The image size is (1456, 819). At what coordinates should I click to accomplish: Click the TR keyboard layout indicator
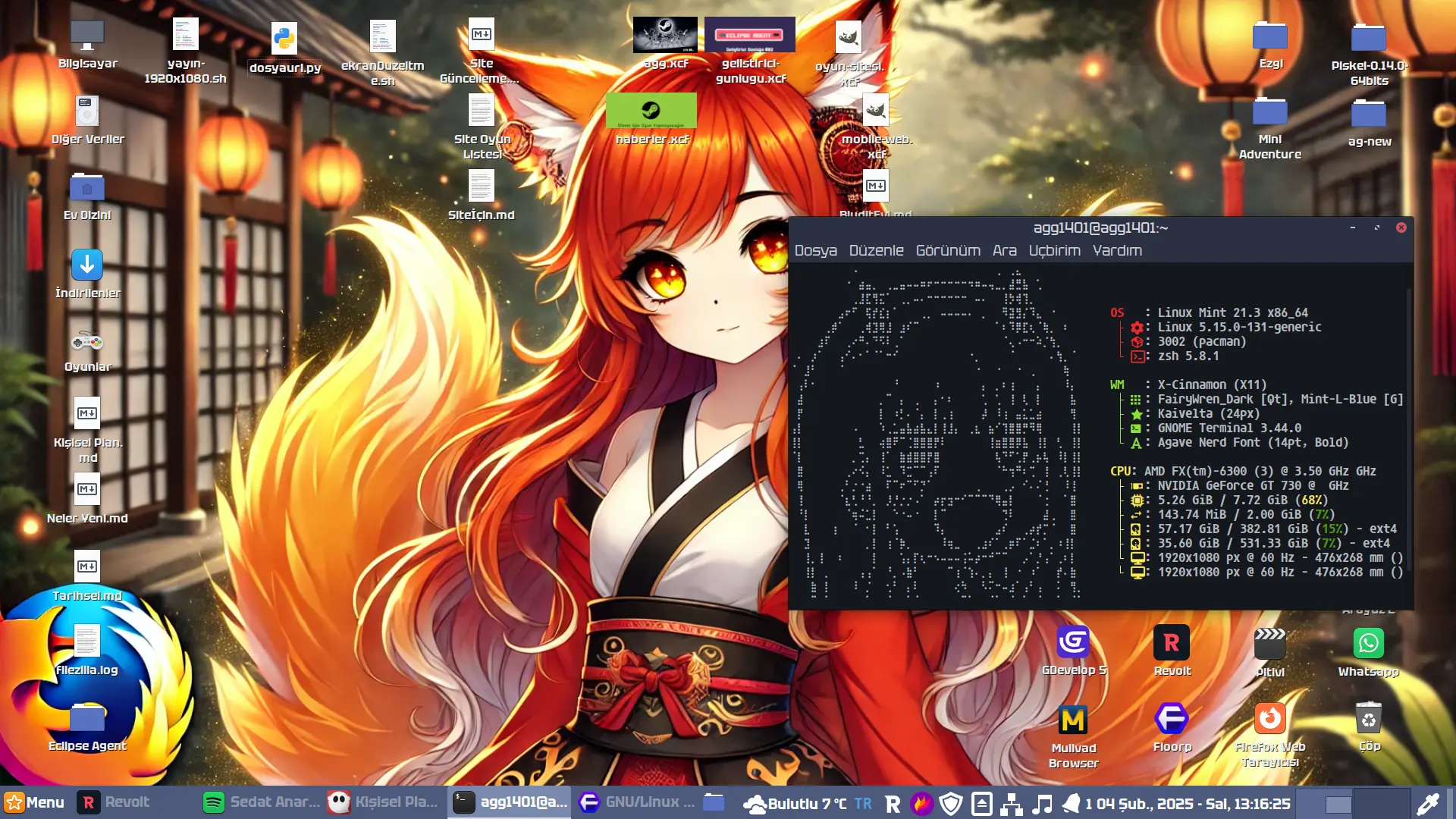pyautogui.click(x=863, y=804)
